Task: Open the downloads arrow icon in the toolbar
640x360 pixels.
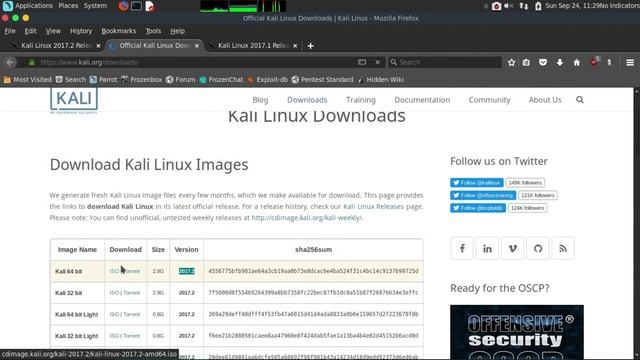Action: point(560,62)
